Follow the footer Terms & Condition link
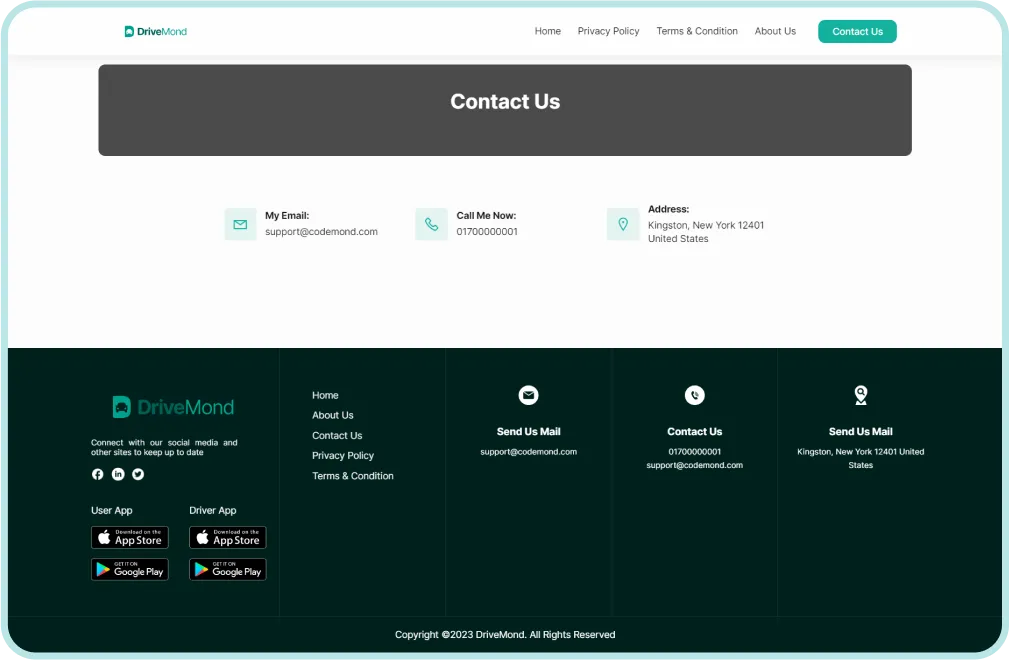Viewport: 1009px width, 660px height. (x=353, y=476)
